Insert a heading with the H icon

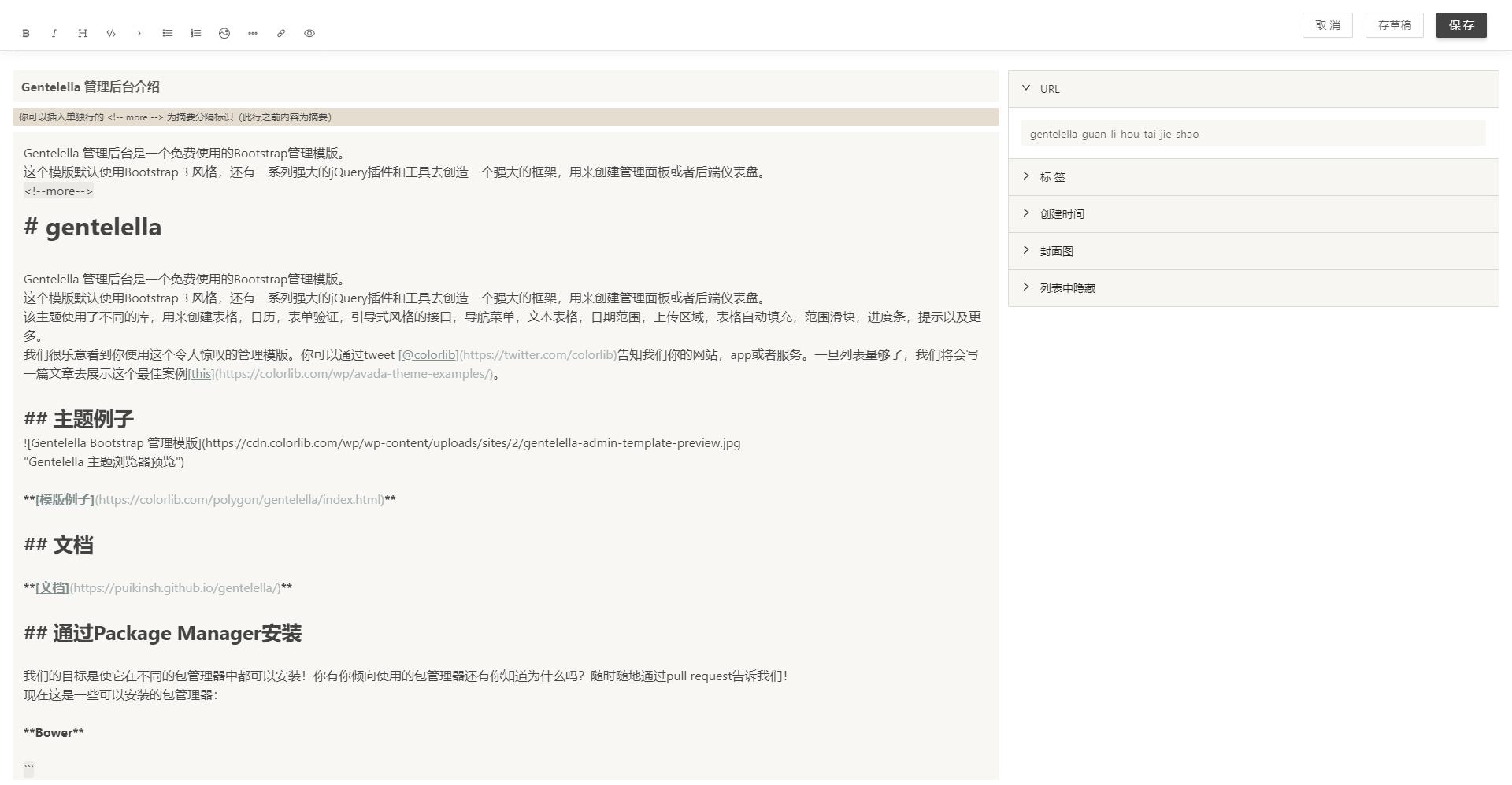[82, 33]
